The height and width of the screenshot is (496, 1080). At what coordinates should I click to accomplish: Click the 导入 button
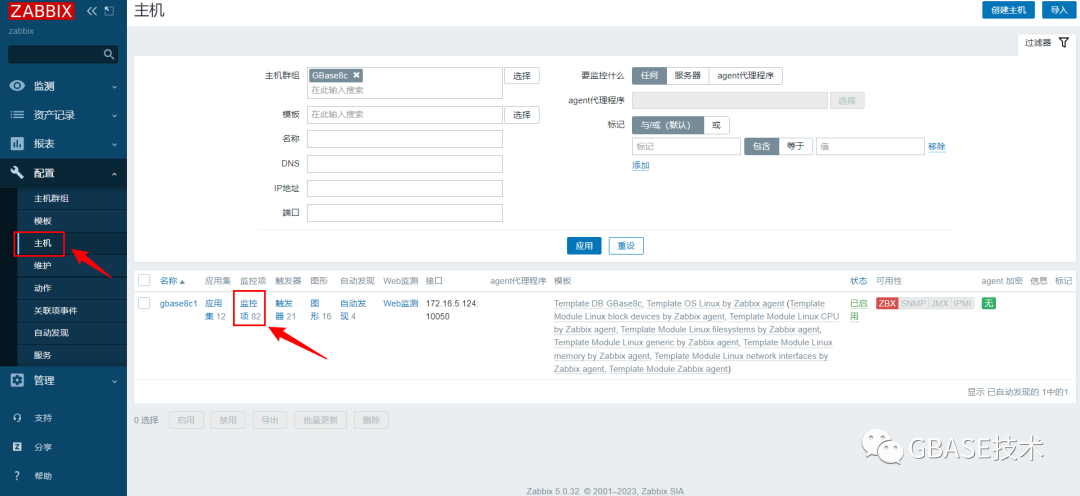[x=1059, y=10]
